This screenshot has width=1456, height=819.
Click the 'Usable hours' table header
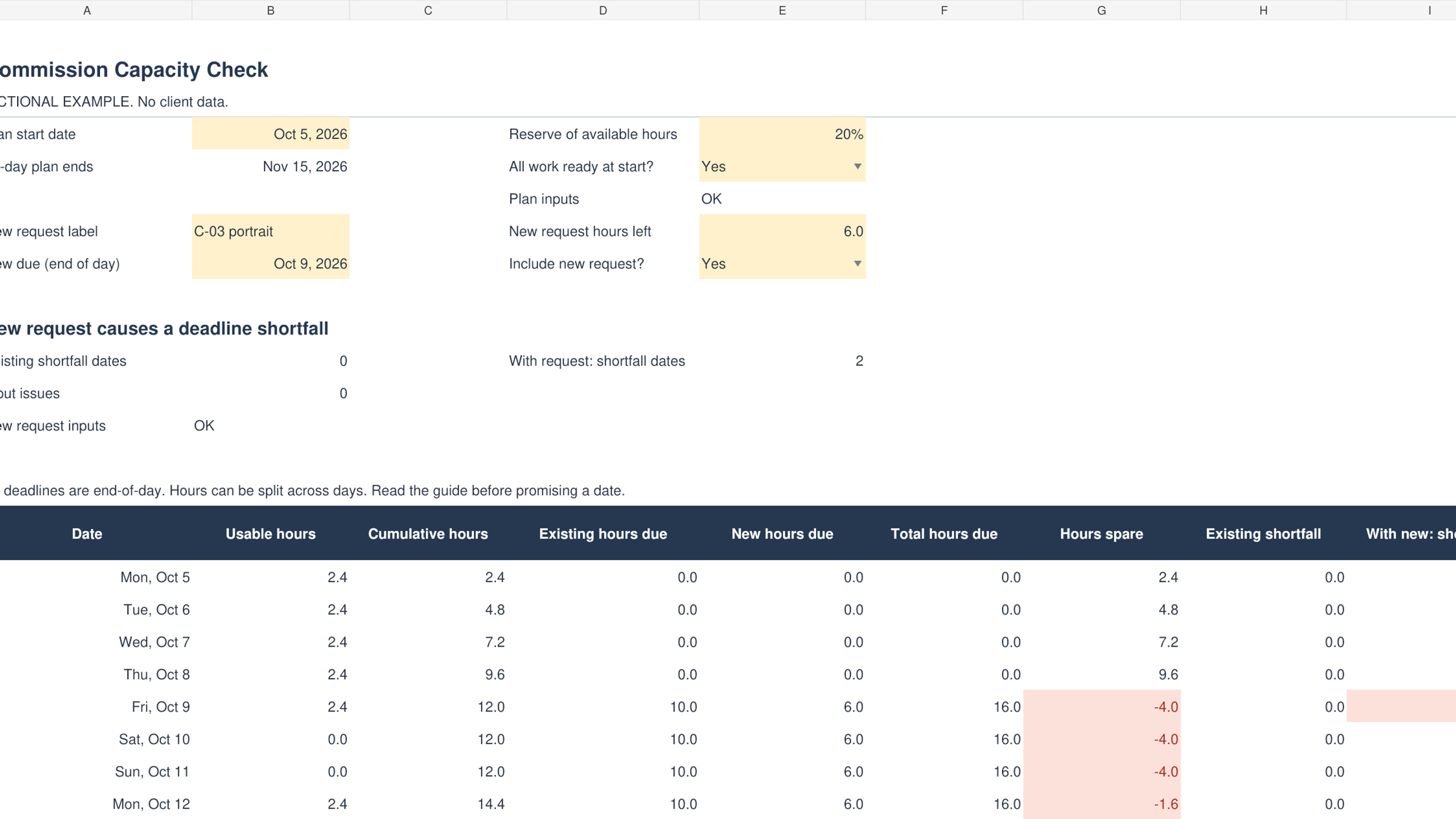271,534
